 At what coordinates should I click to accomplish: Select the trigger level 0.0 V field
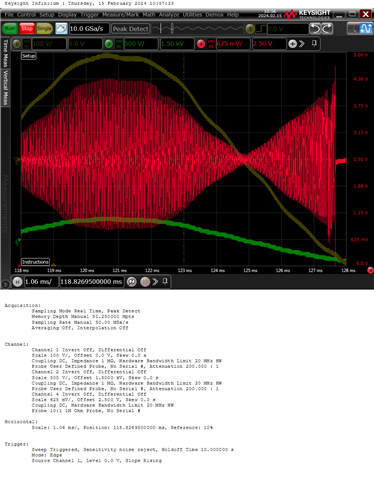pos(287,29)
